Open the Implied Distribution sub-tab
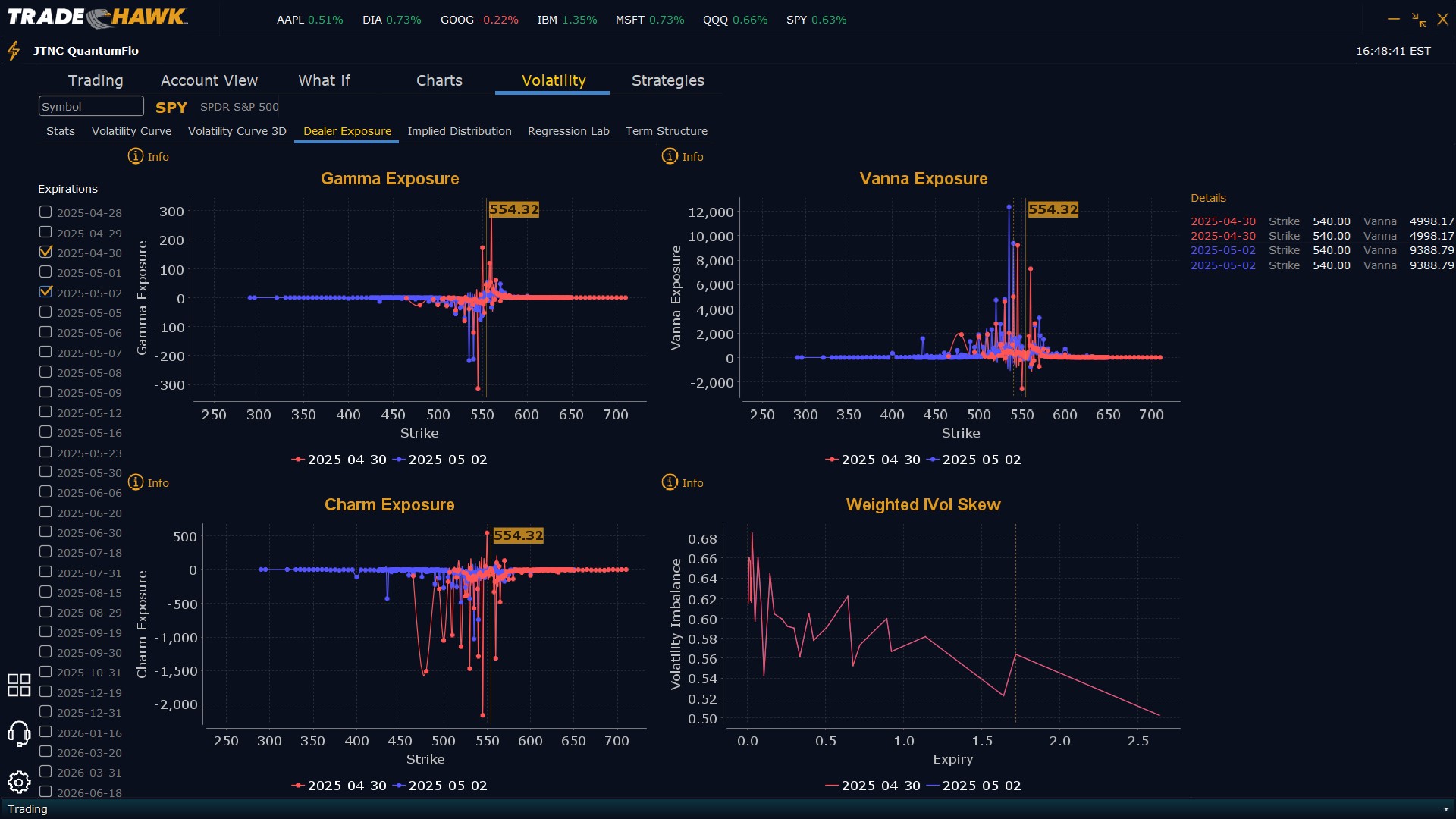The image size is (1456, 819). coord(459,131)
